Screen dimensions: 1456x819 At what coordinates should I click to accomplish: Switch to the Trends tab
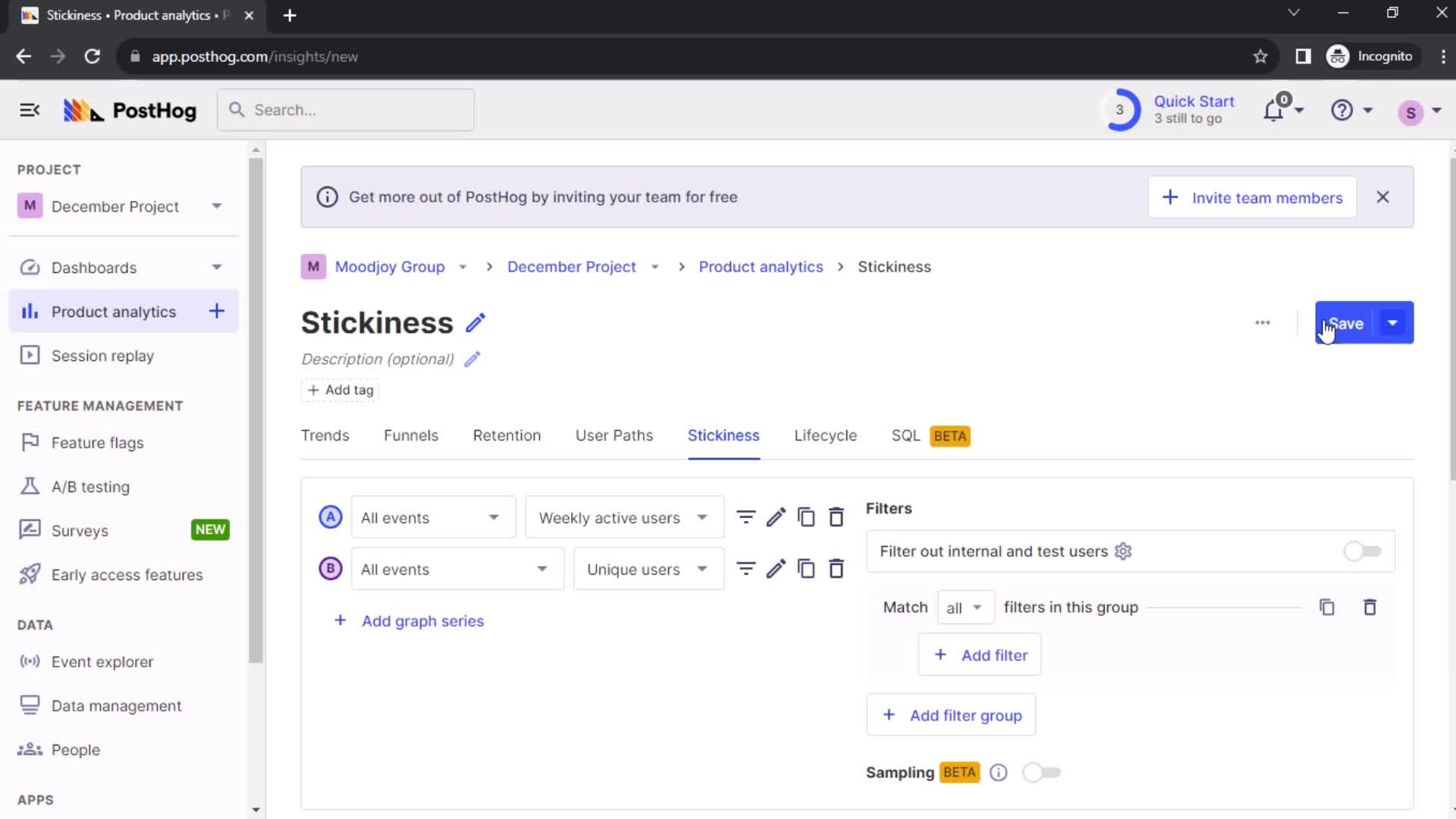coord(325,436)
